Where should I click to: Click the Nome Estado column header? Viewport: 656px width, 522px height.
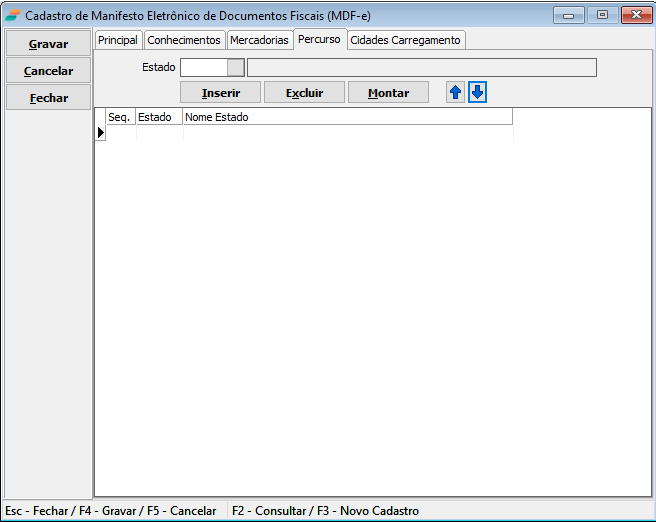click(x=347, y=117)
